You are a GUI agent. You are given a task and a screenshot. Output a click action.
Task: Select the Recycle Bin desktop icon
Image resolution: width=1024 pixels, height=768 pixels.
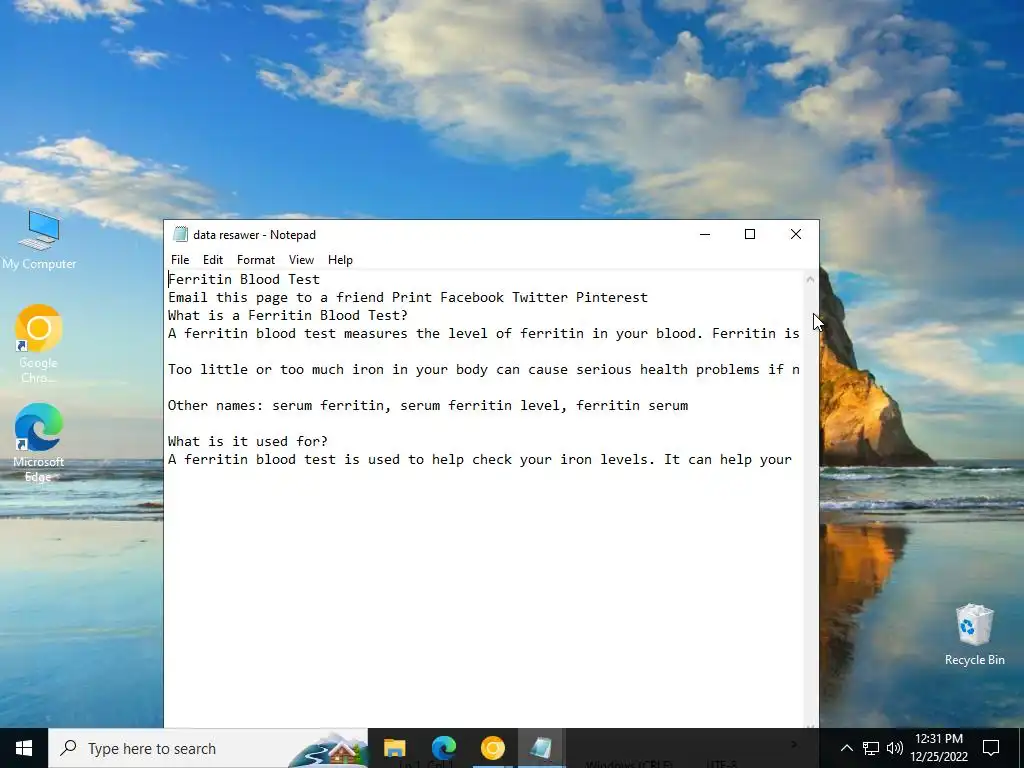974,635
